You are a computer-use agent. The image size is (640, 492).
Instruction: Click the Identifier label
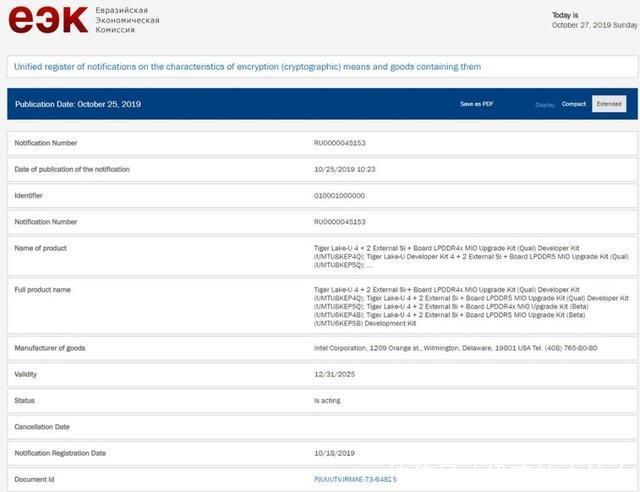point(29,196)
